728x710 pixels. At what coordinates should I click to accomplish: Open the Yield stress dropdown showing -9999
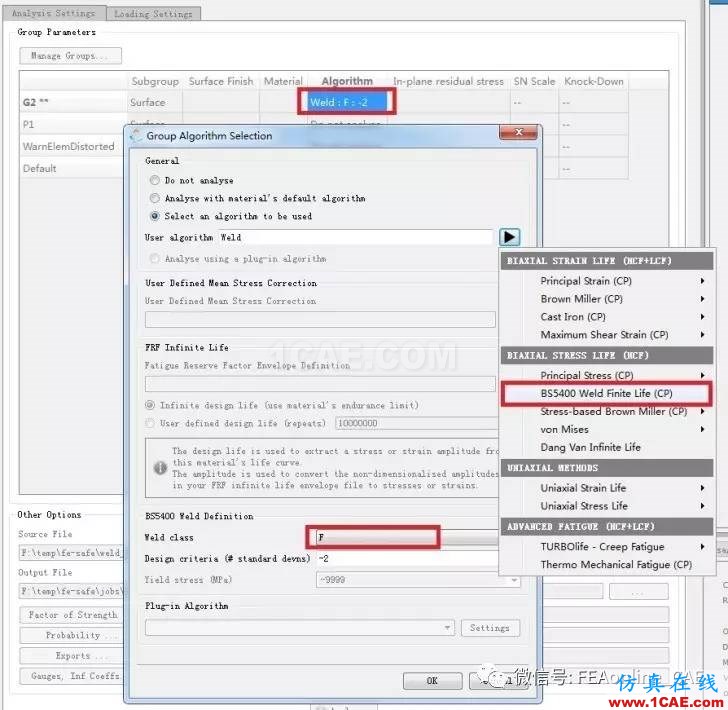pyautogui.click(x=418, y=580)
